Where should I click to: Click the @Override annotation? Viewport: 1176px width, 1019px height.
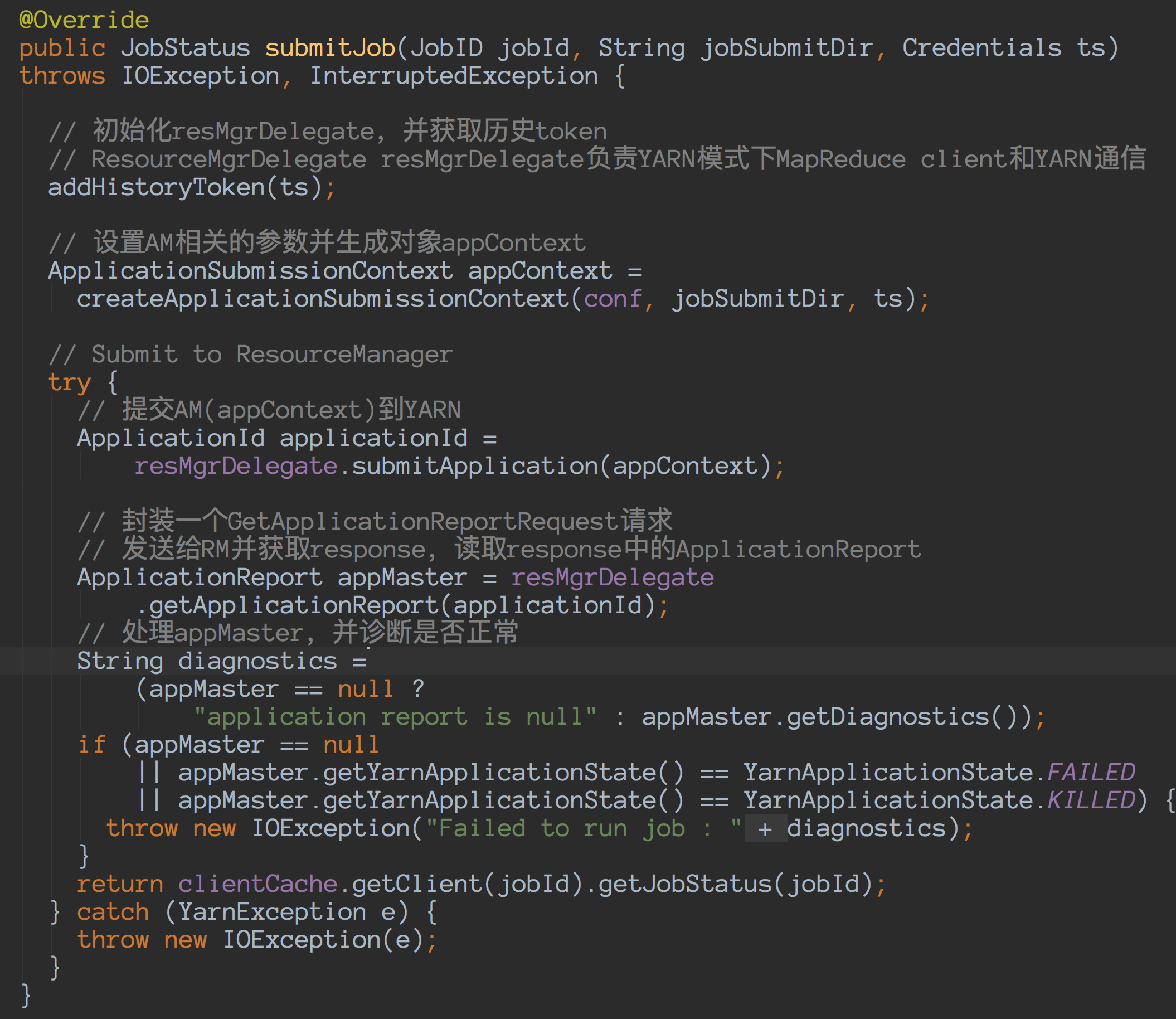84,21
